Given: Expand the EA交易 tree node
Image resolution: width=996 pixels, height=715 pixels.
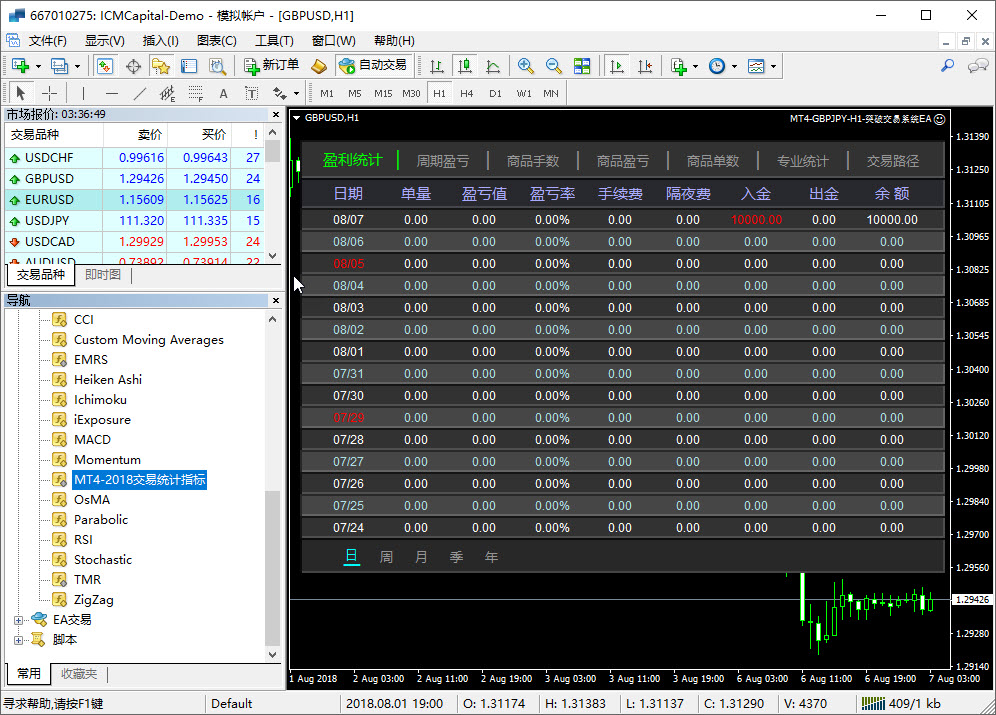Looking at the screenshot, I should (x=18, y=620).
